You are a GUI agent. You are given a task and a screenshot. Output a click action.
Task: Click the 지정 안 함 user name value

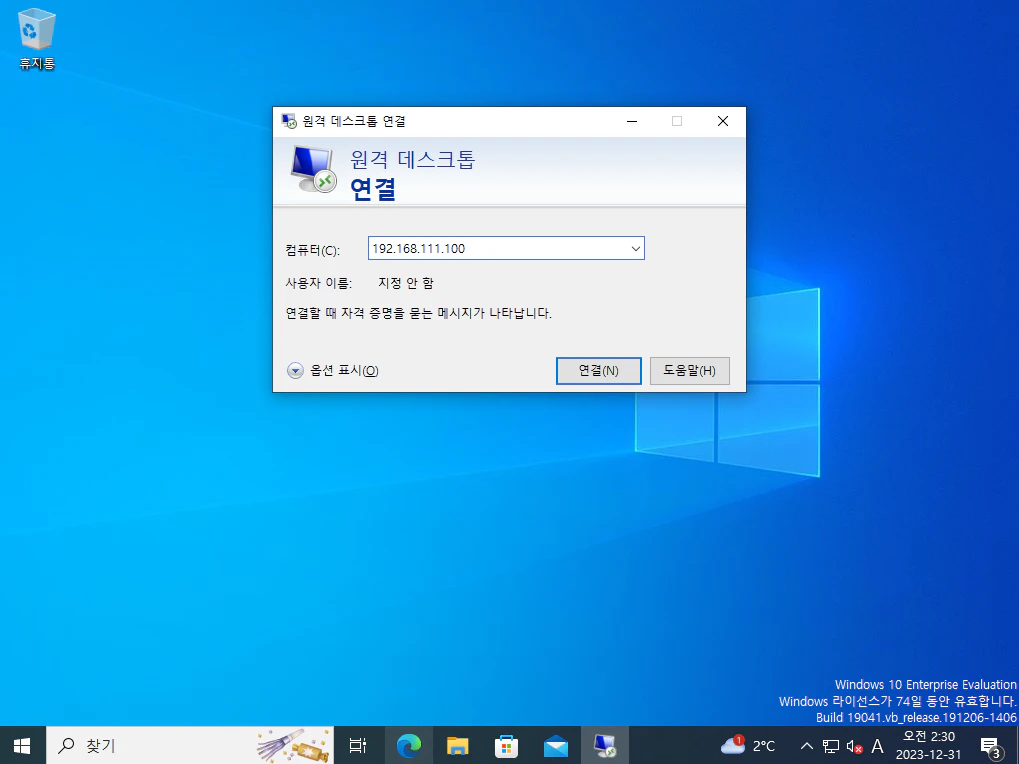pyautogui.click(x=406, y=283)
